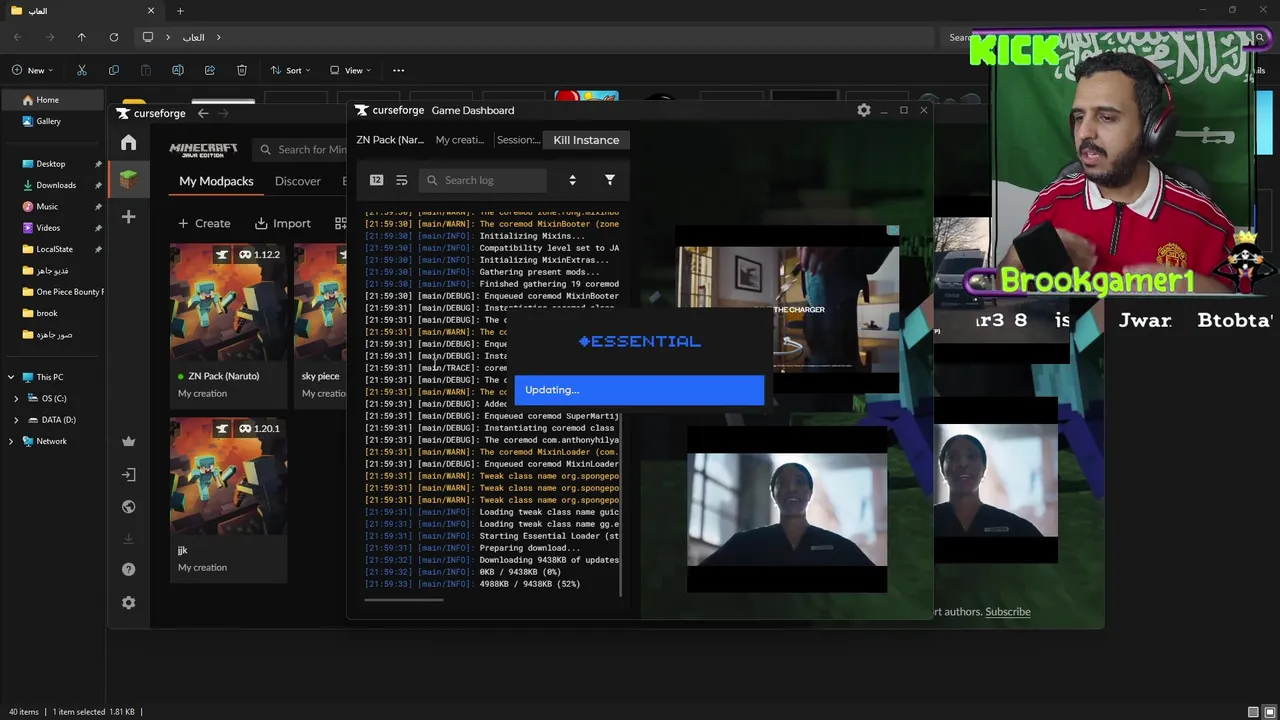Open the View dropdown in File Explorer
Viewport: 1280px width, 720px height.
click(x=351, y=70)
